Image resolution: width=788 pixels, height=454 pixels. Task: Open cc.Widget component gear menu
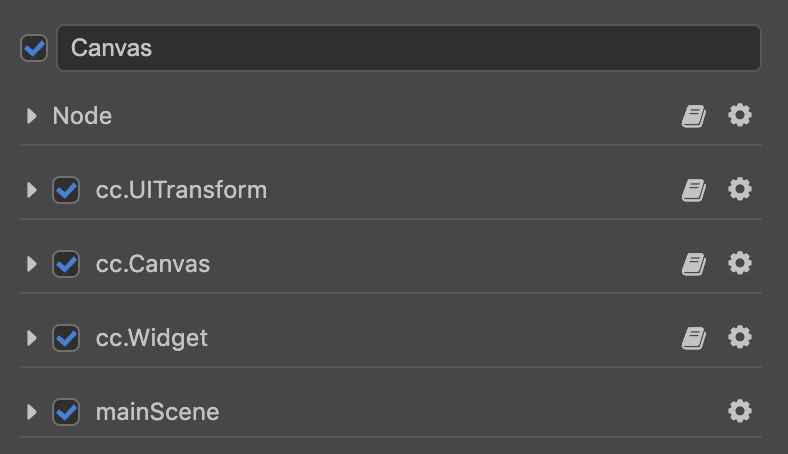[x=740, y=337]
